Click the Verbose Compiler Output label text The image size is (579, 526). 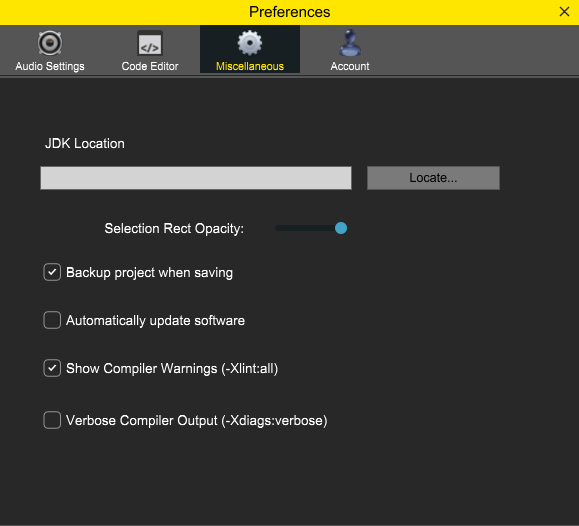point(196,420)
